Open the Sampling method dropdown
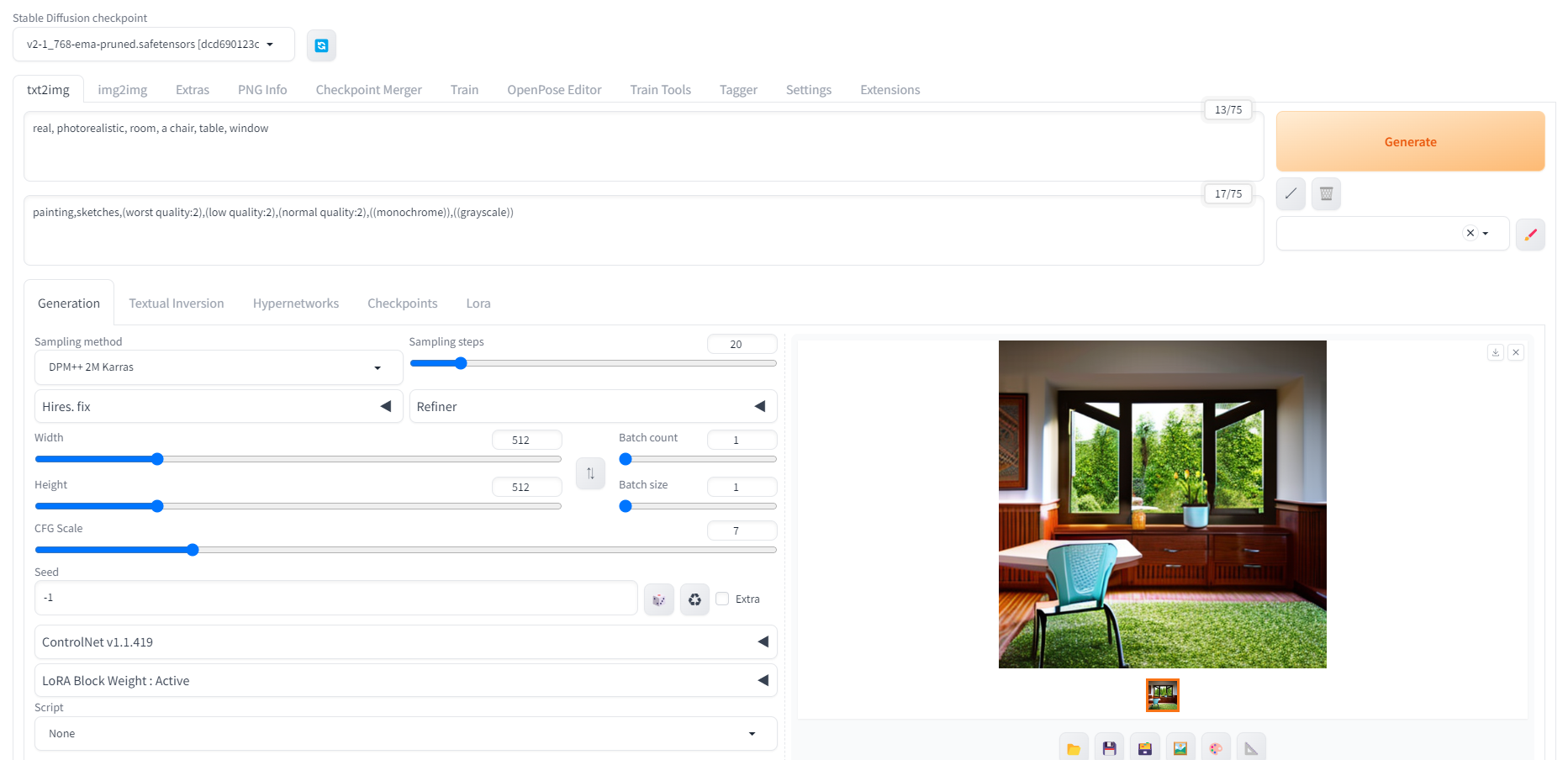 click(x=219, y=367)
